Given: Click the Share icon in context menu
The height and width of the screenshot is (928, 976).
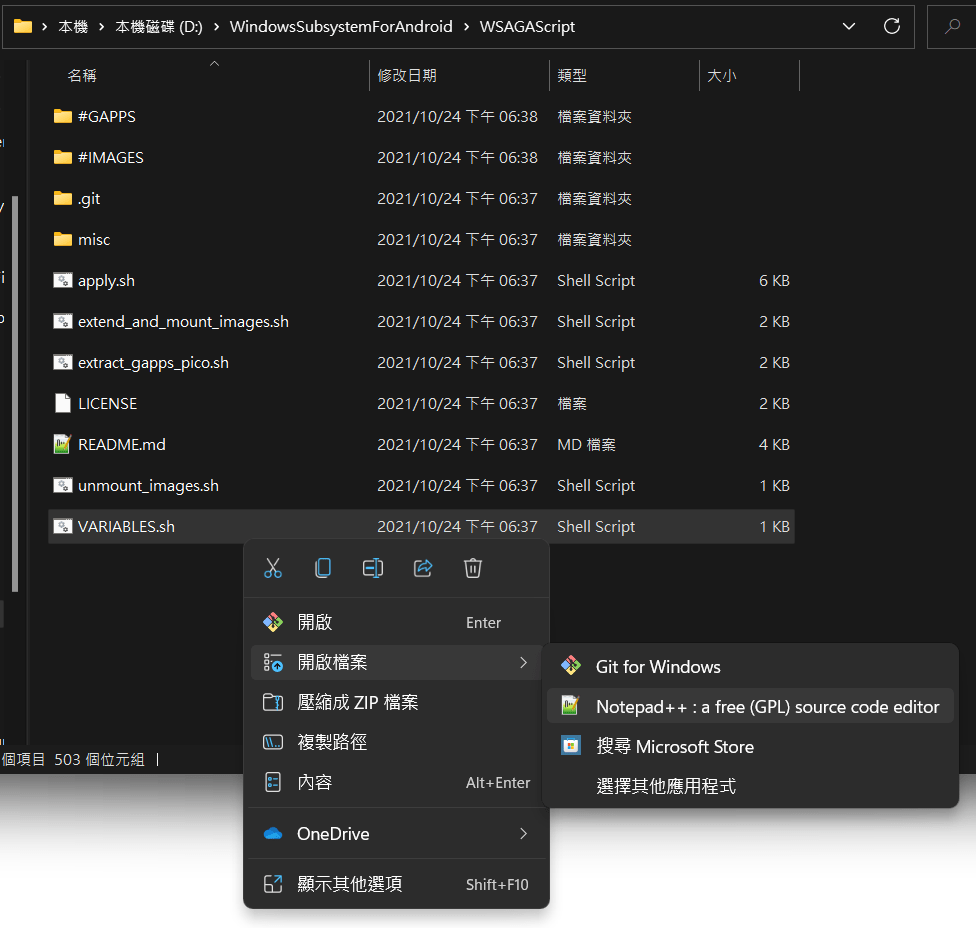Looking at the screenshot, I should point(423,568).
